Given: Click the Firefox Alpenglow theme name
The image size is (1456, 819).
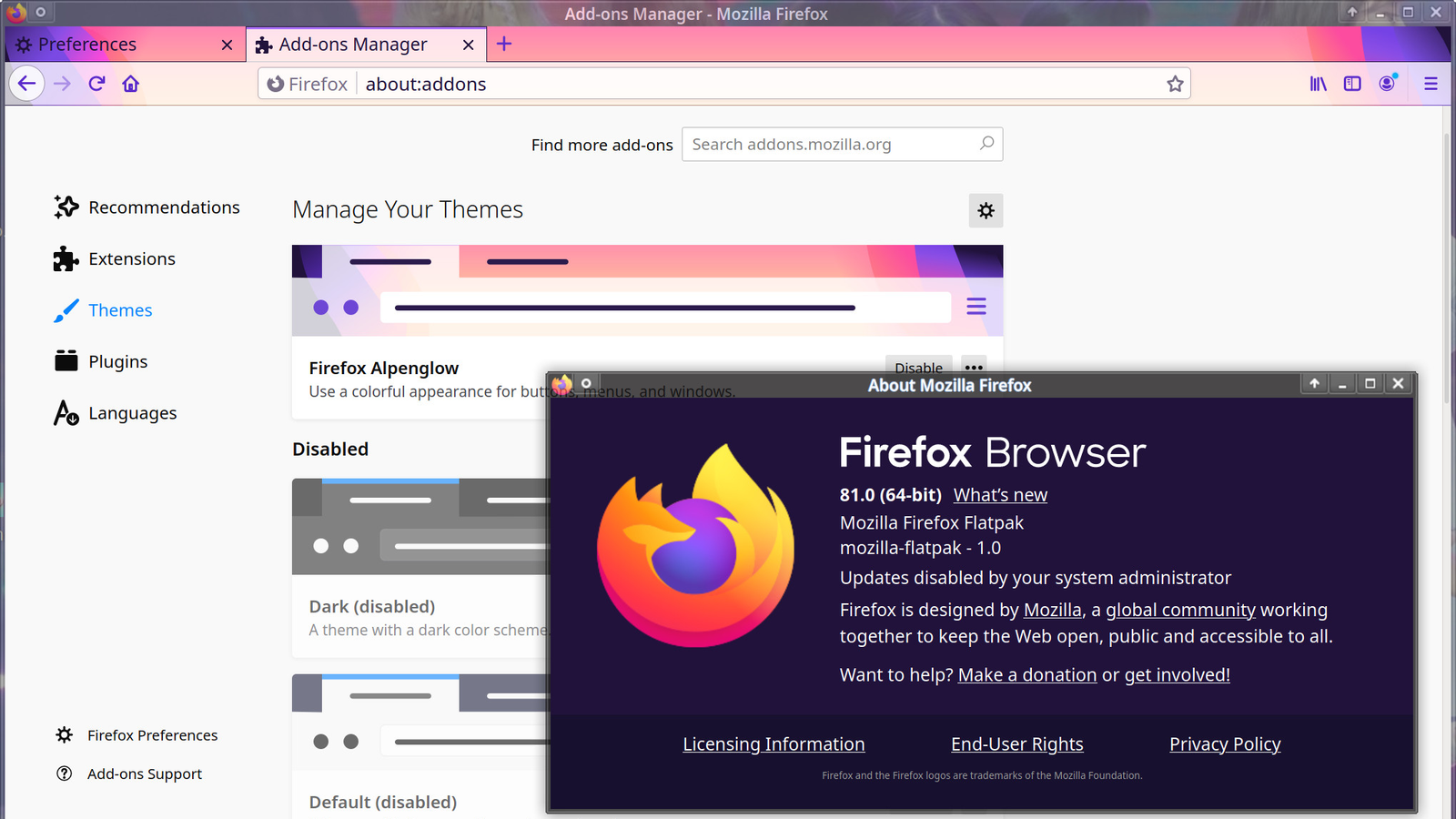Looking at the screenshot, I should tap(383, 368).
